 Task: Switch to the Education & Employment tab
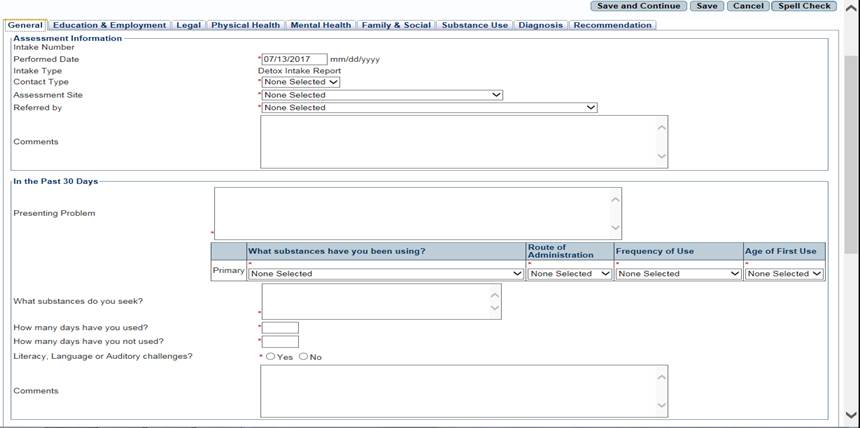click(x=109, y=25)
